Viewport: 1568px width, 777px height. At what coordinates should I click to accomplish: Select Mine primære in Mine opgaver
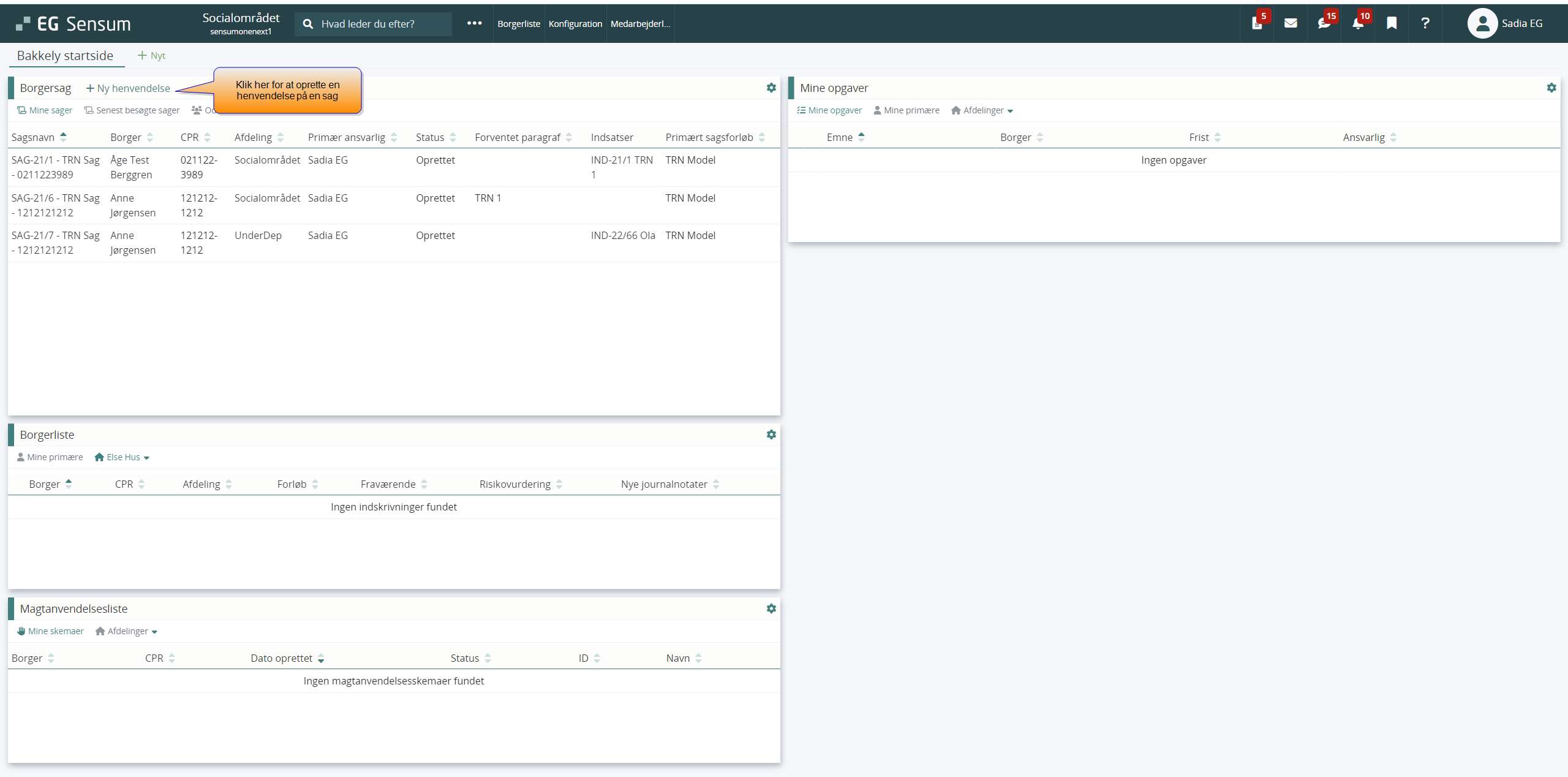pos(907,110)
